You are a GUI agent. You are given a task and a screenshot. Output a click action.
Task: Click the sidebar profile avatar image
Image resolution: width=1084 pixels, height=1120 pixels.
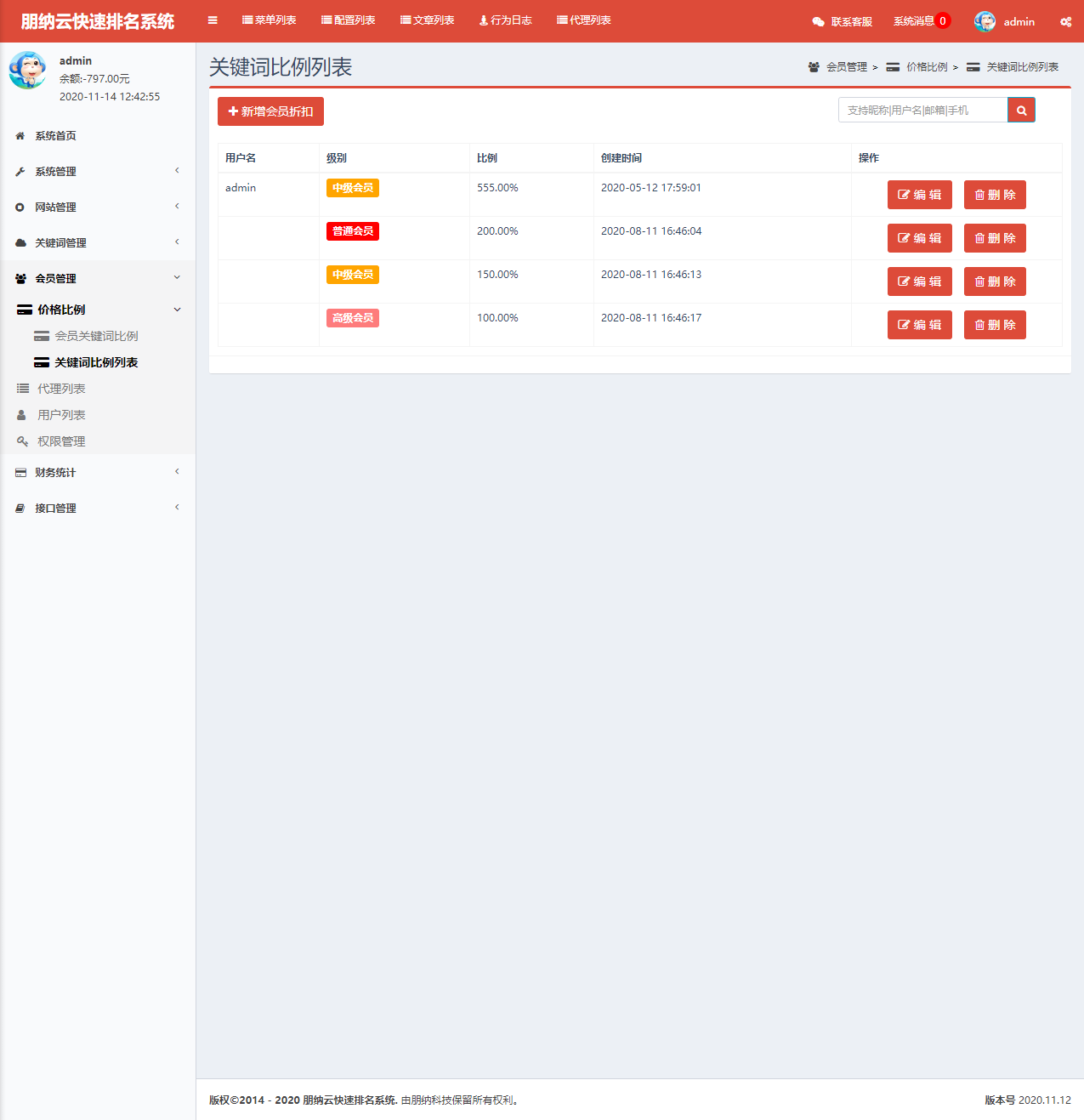tap(27, 71)
